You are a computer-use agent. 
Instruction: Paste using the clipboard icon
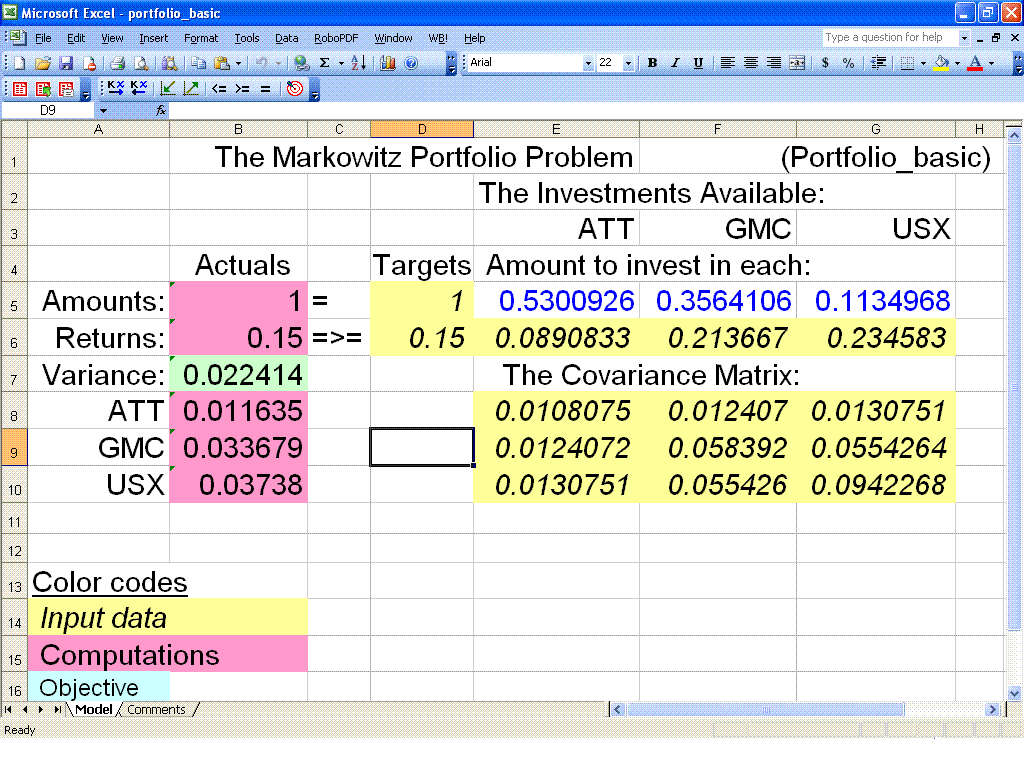coord(222,63)
